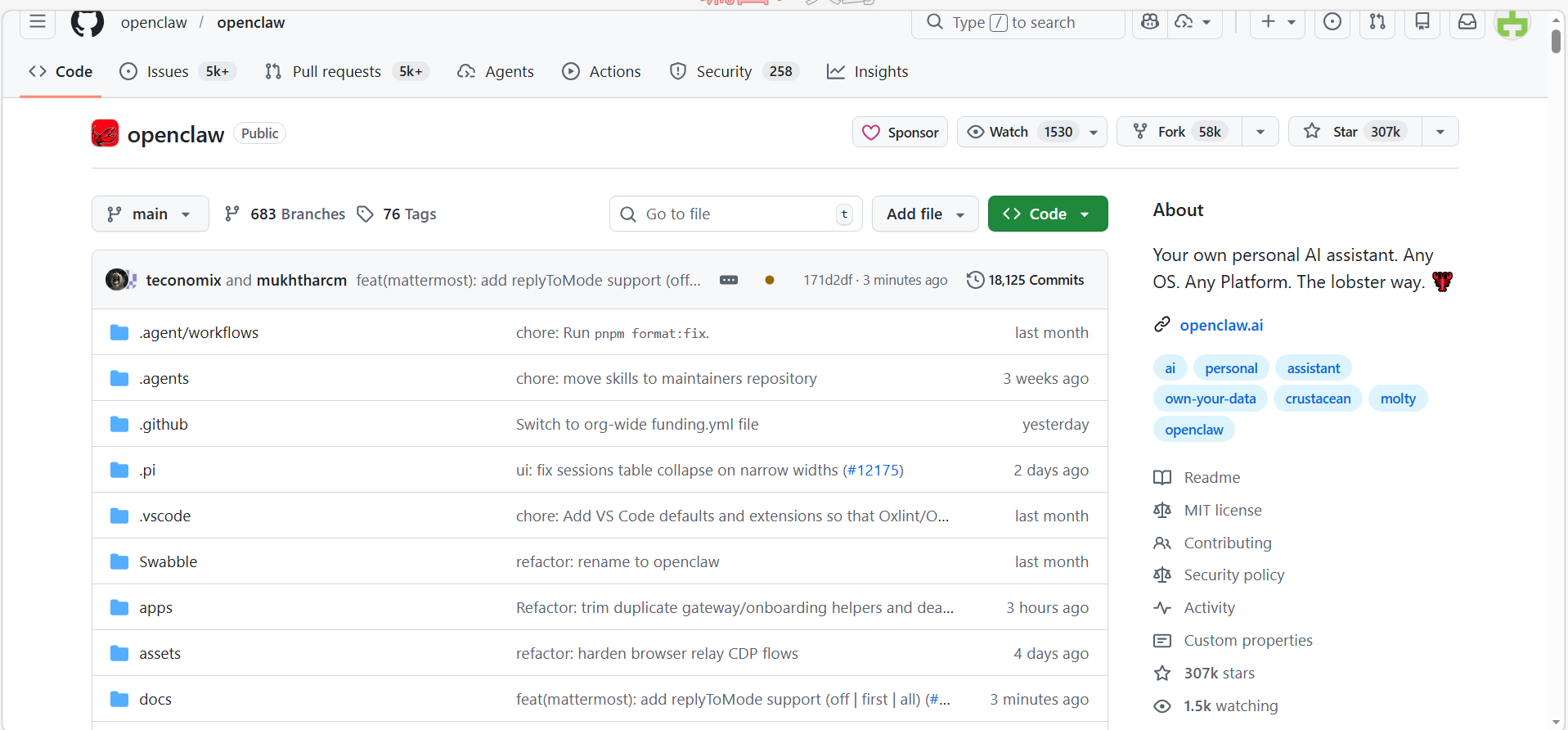Viewport: 1568px width, 730px height.
Task: Open notifications inbox icon
Action: coord(1467,22)
